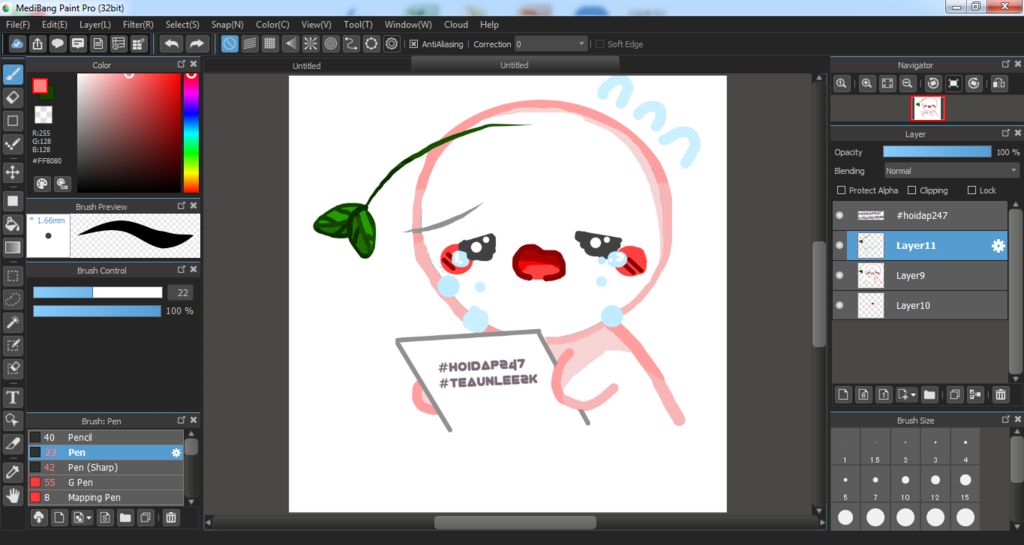The width and height of the screenshot is (1024, 545).
Task: Click the cloud save icon in the toolbar
Action: pos(17,44)
